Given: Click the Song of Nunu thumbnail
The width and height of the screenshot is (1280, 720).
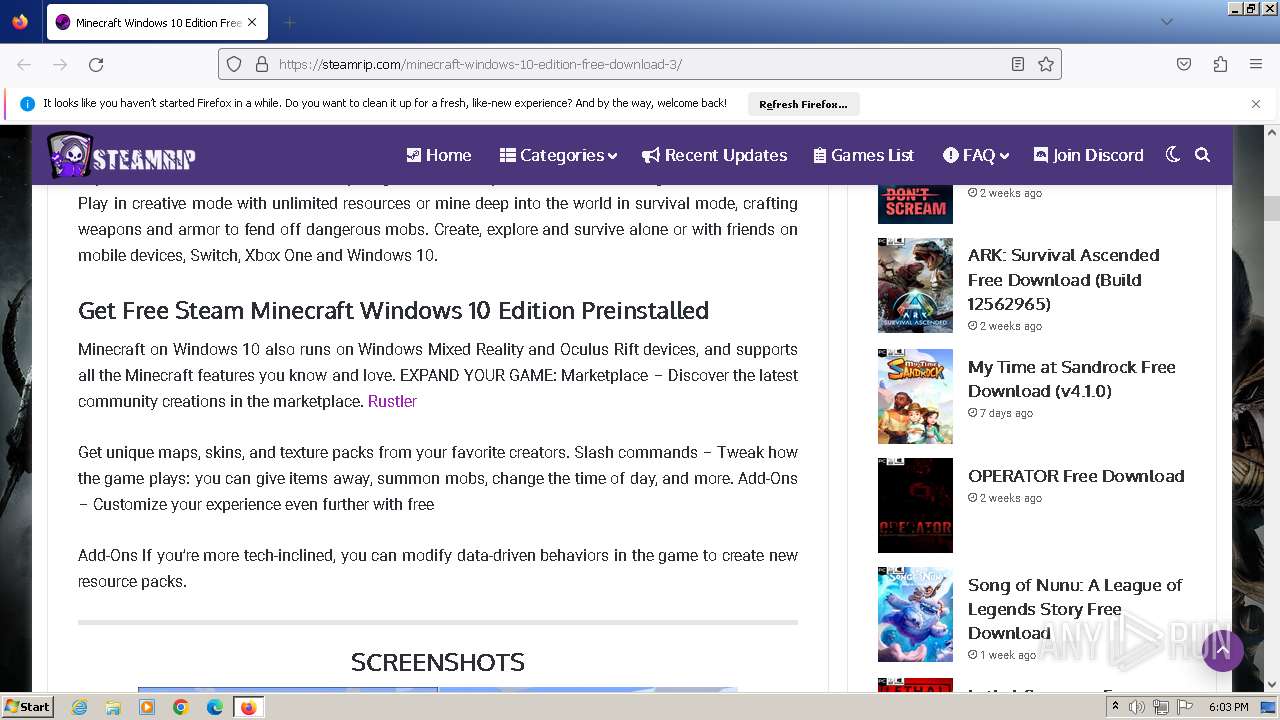Looking at the screenshot, I should pyautogui.click(x=915, y=614).
